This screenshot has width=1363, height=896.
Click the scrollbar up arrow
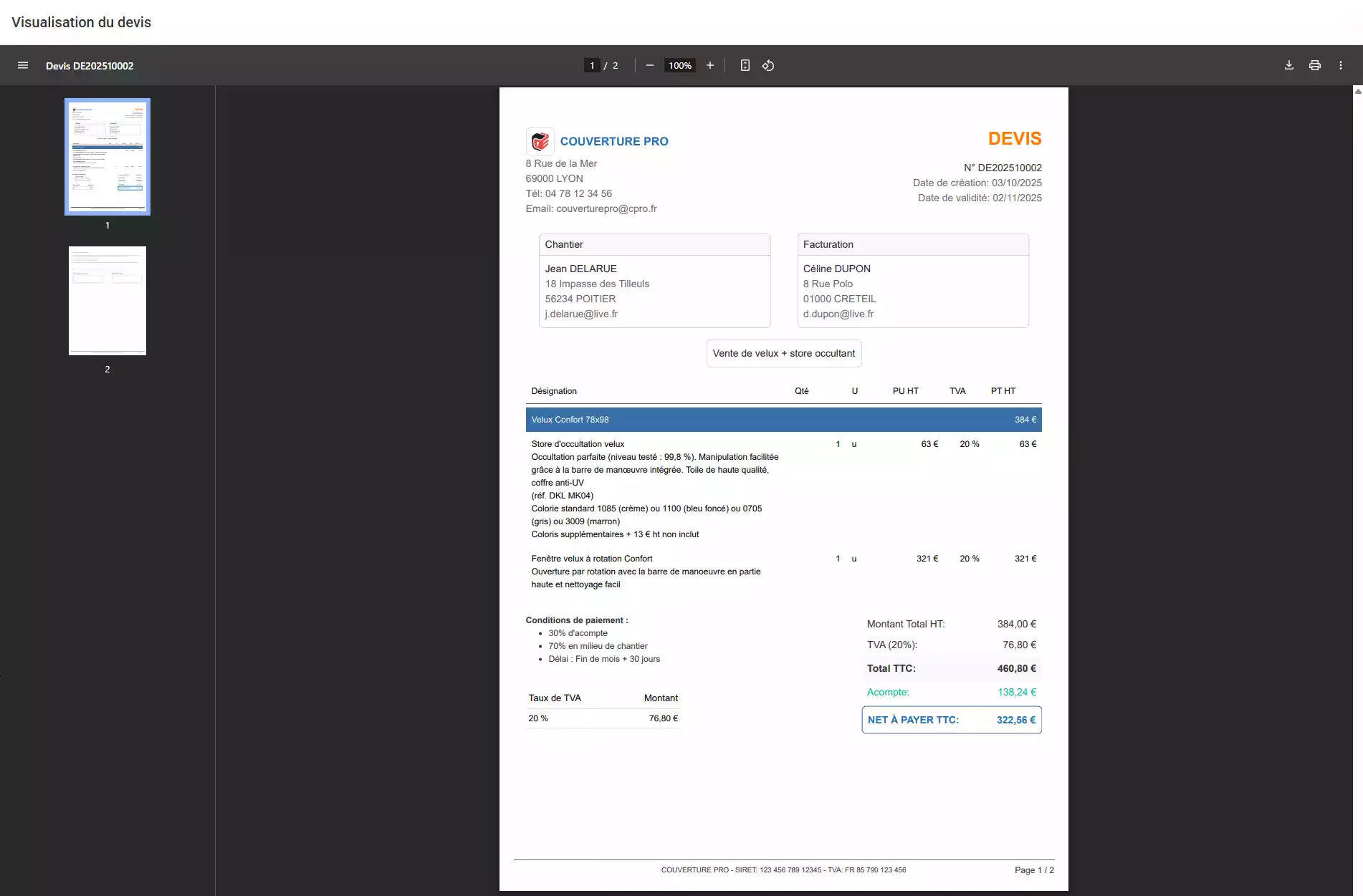(1358, 91)
